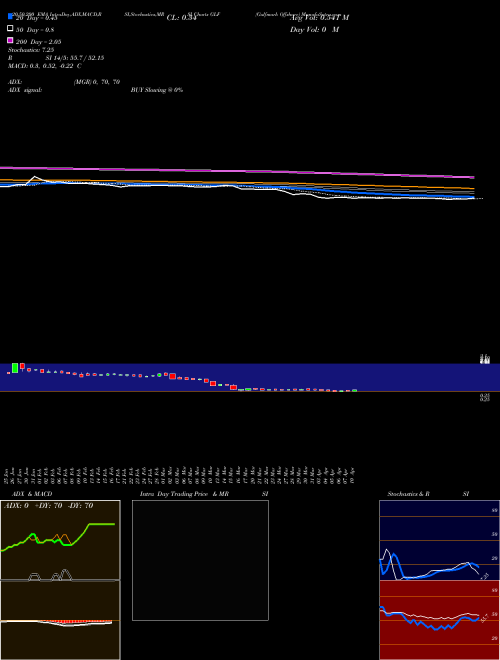500x660 pixels.
Task: Click the large green candle at chart start
Action: click(x=15, y=368)
